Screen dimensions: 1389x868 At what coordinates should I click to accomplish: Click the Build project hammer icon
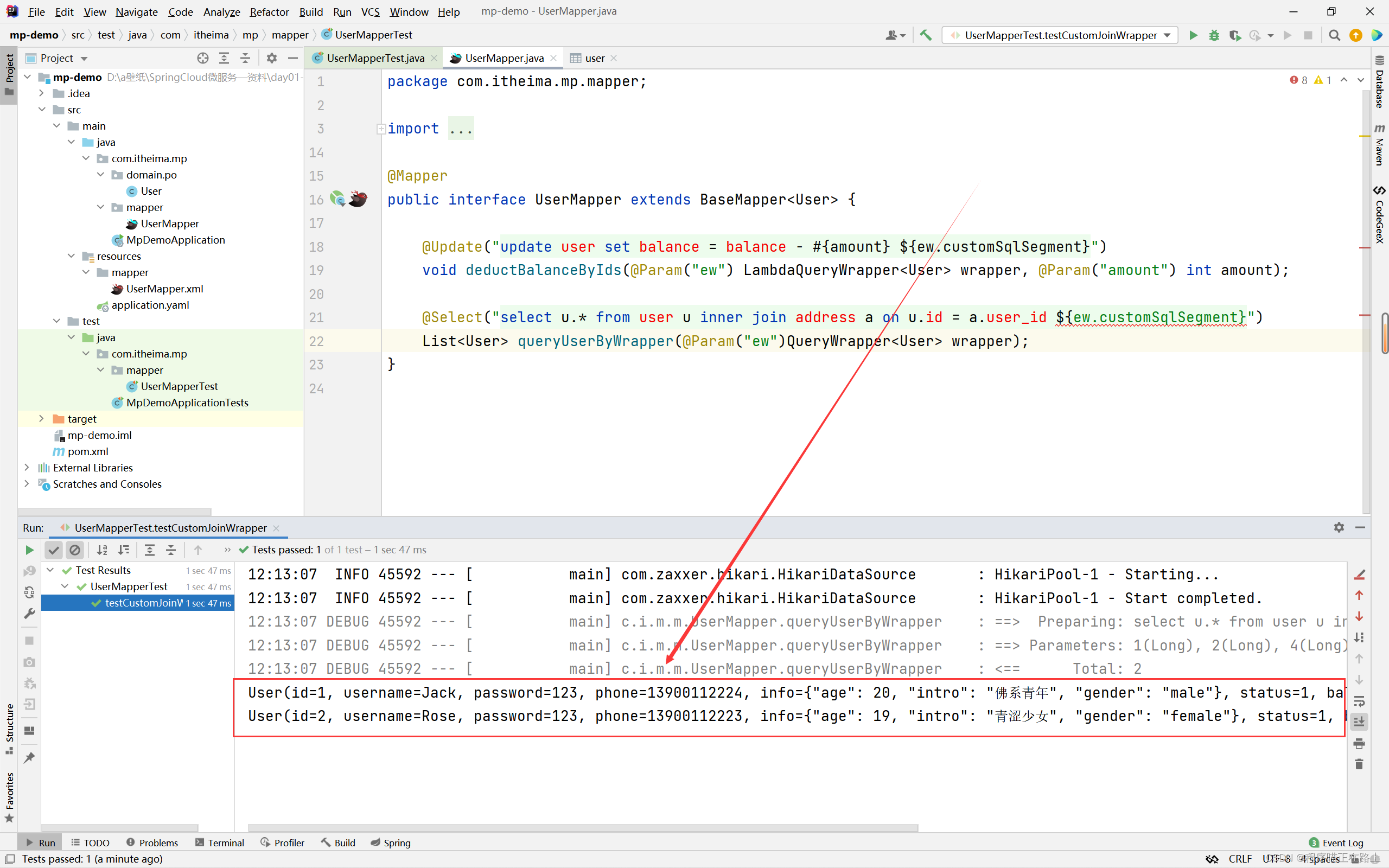click(x=925, y=36)
